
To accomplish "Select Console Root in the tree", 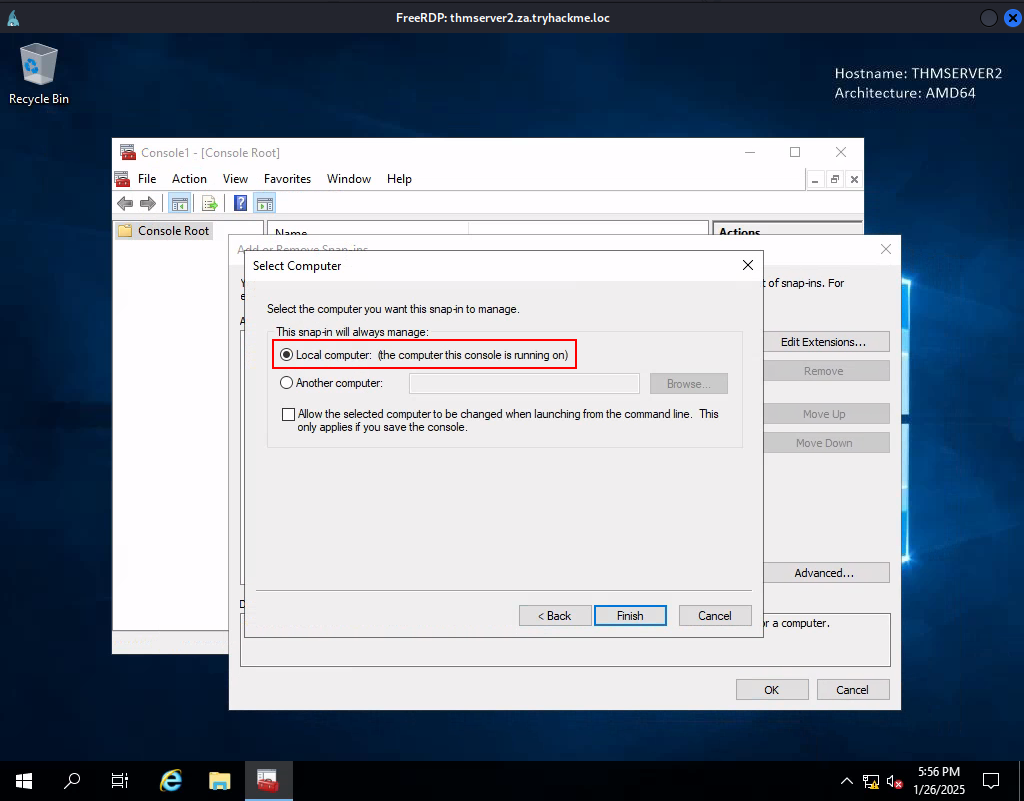I will pos(173,231).
